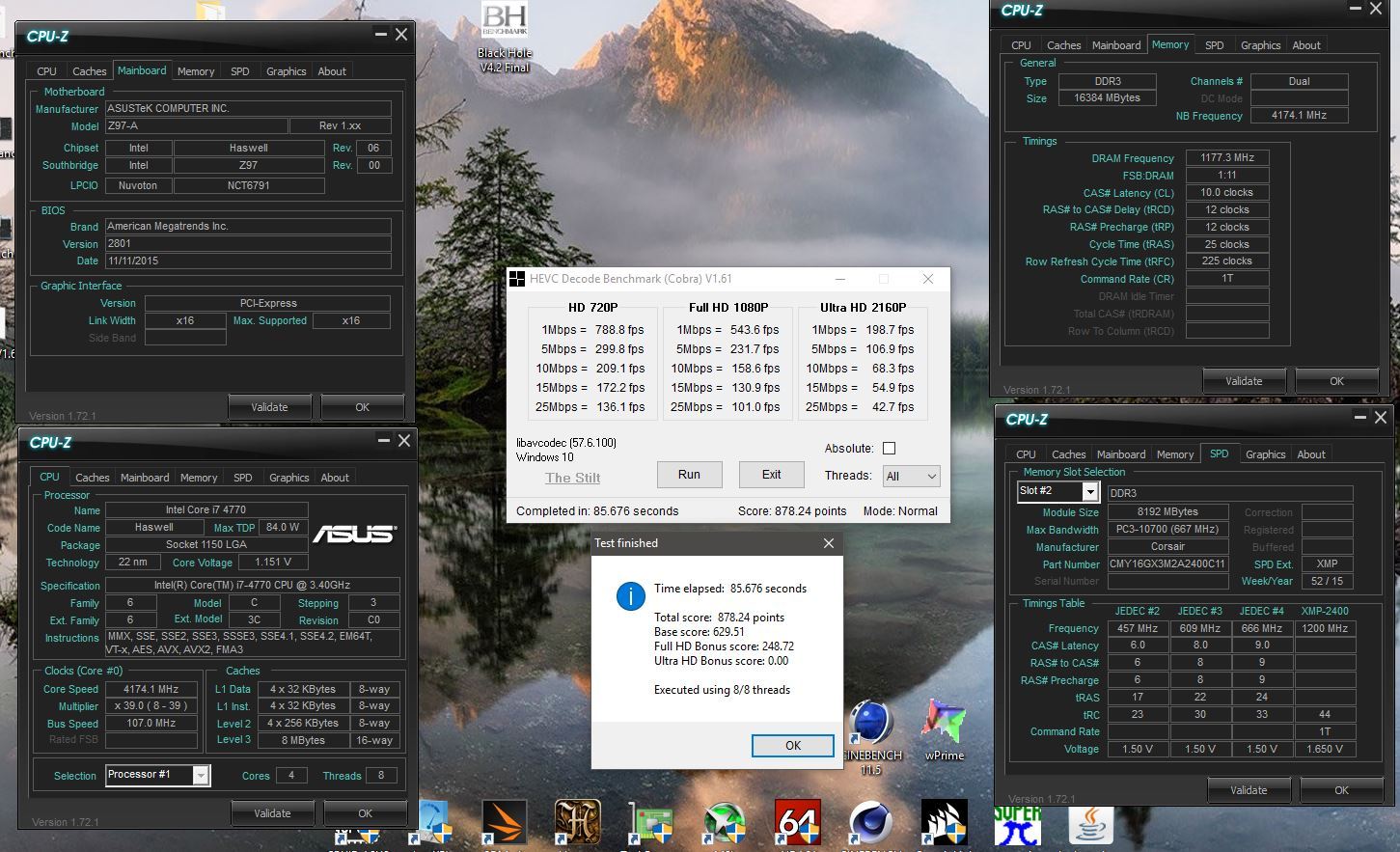Viewport: 1400px width, 852px height.
Task: Launch the bottom-row Cinebench sphere icon
Action: click(871, 823)
